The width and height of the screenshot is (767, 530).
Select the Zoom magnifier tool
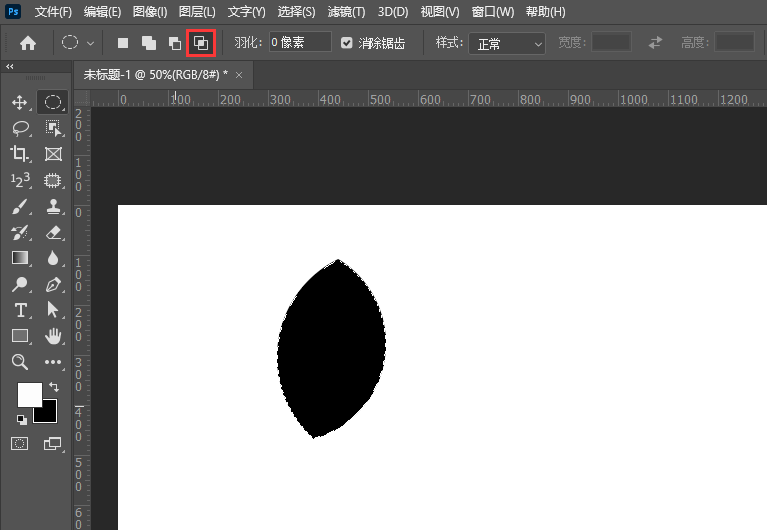pos(19,362)
